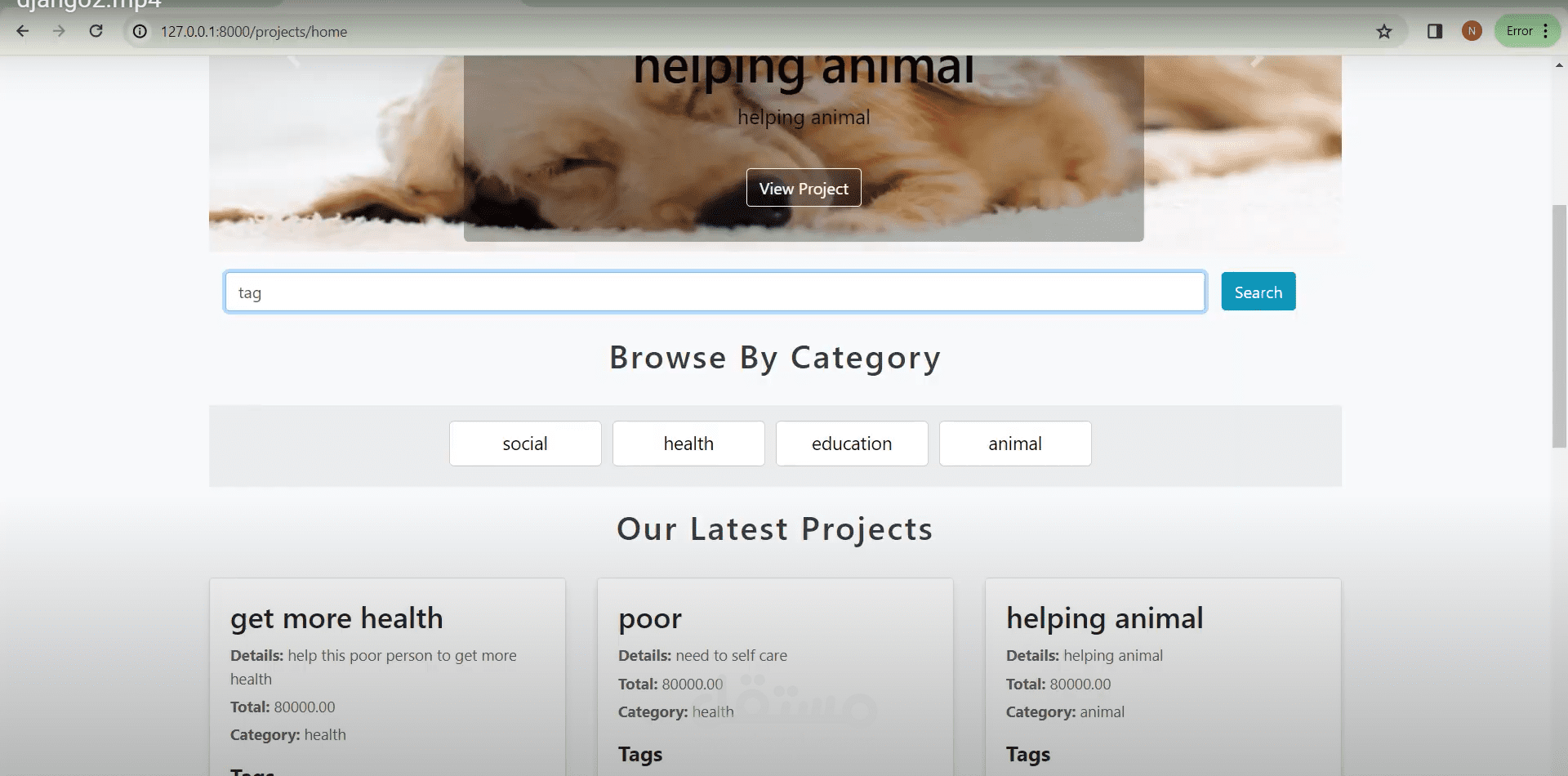Viewport: 1568px width, 776px height.
Task: Click the page vertical scrollbar thumb
Action: click(1559, 326)
